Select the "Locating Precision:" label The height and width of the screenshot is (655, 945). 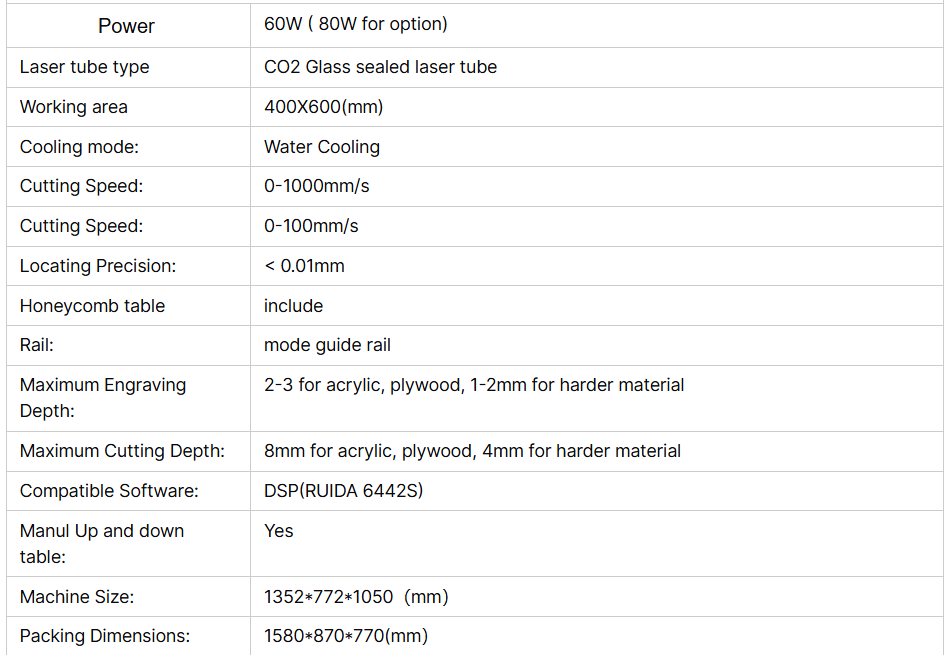(x=98, y=266)
